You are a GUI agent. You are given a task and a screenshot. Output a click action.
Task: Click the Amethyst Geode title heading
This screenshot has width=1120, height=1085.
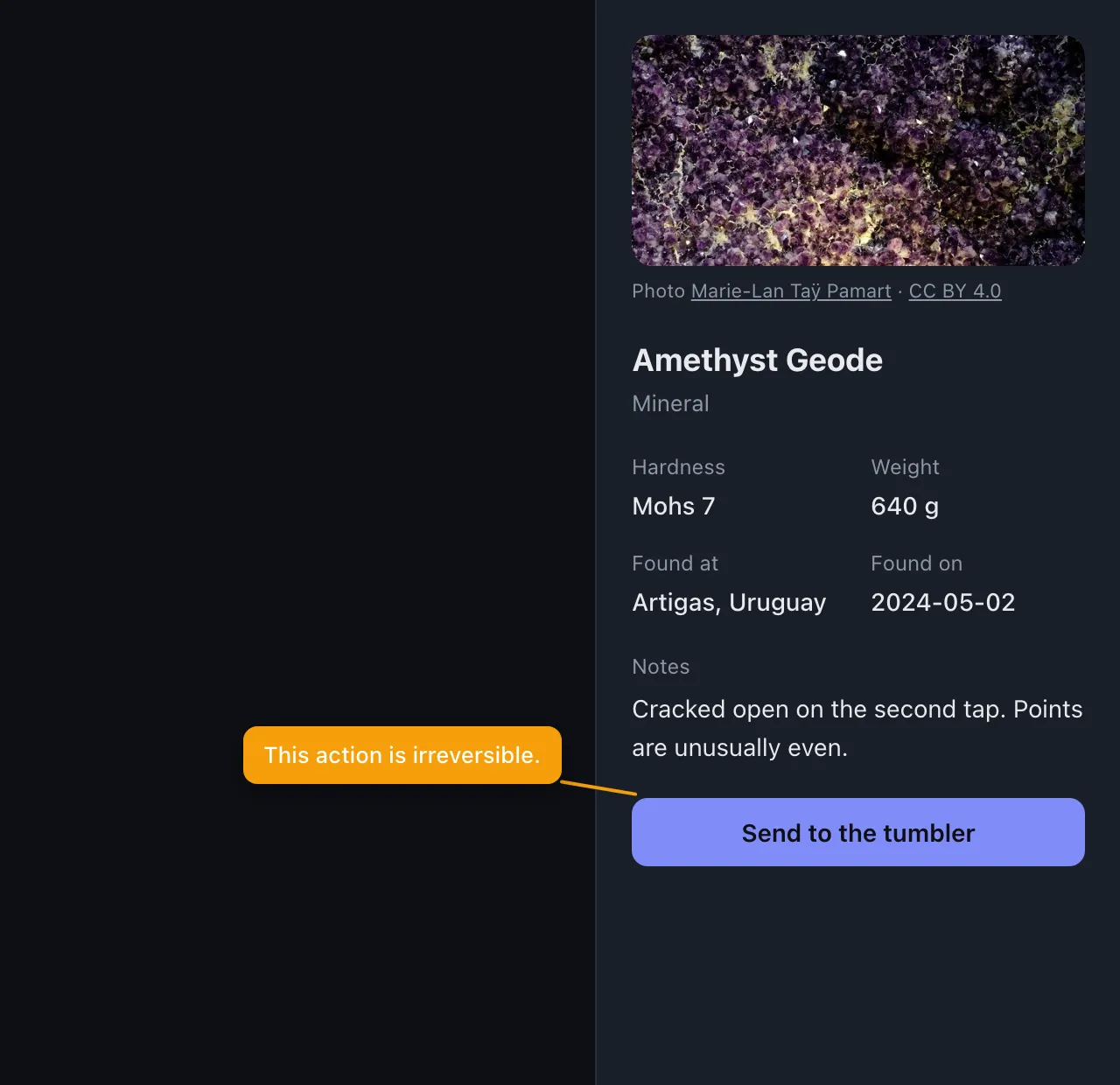(x=758, y=360)
